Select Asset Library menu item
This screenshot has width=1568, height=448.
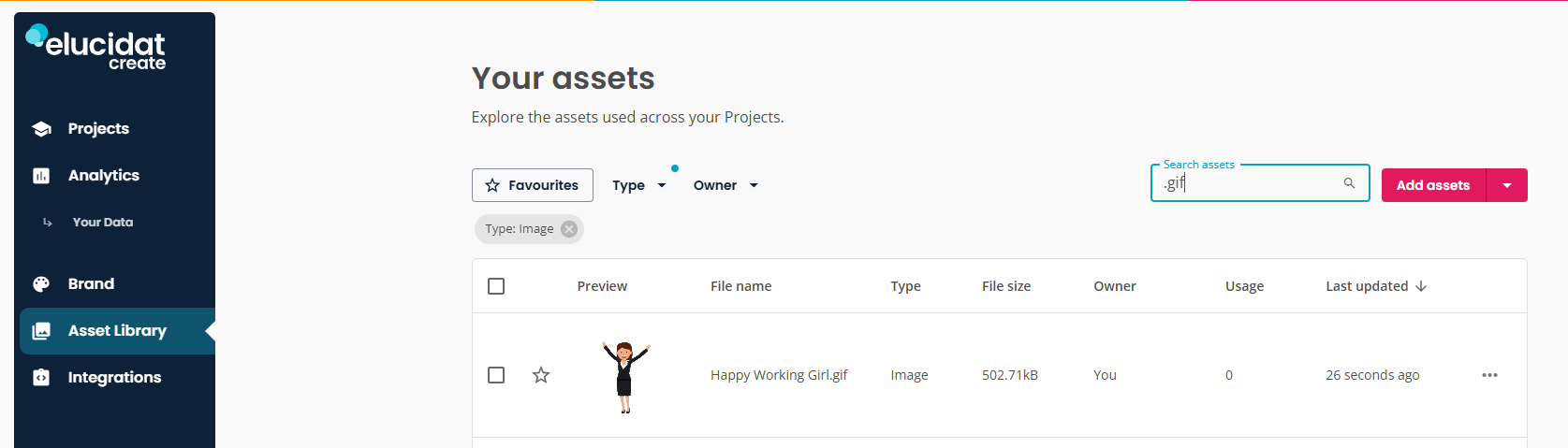coord(117,331)
